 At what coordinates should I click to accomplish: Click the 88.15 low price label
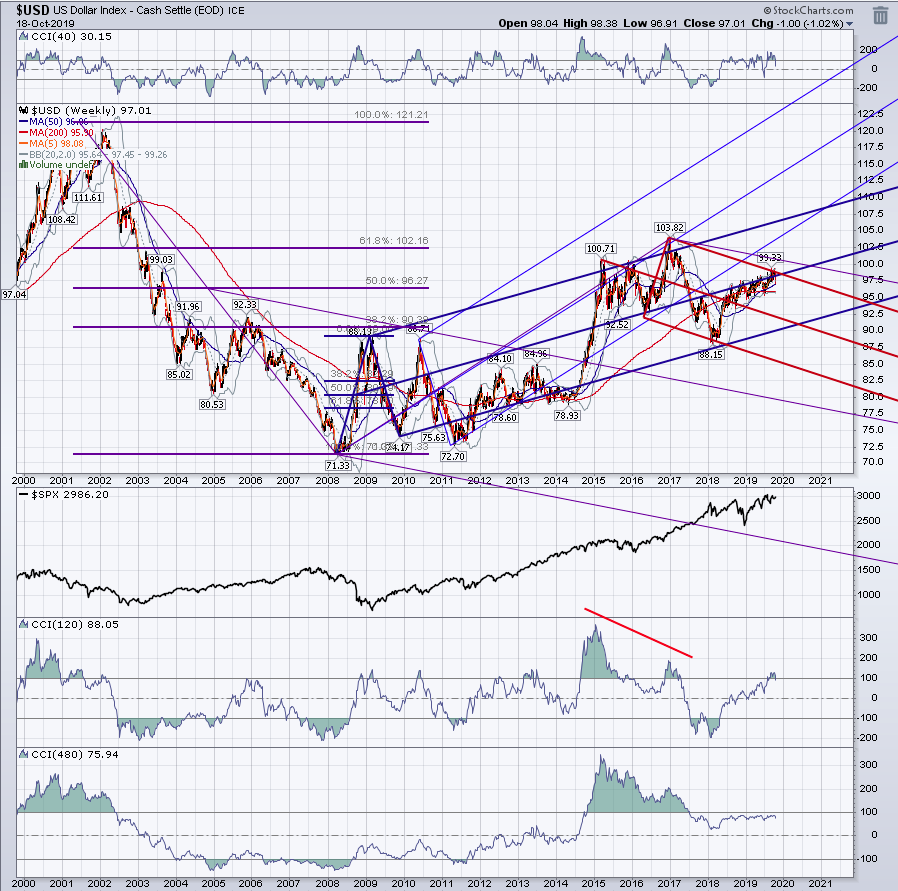[711, 354]
